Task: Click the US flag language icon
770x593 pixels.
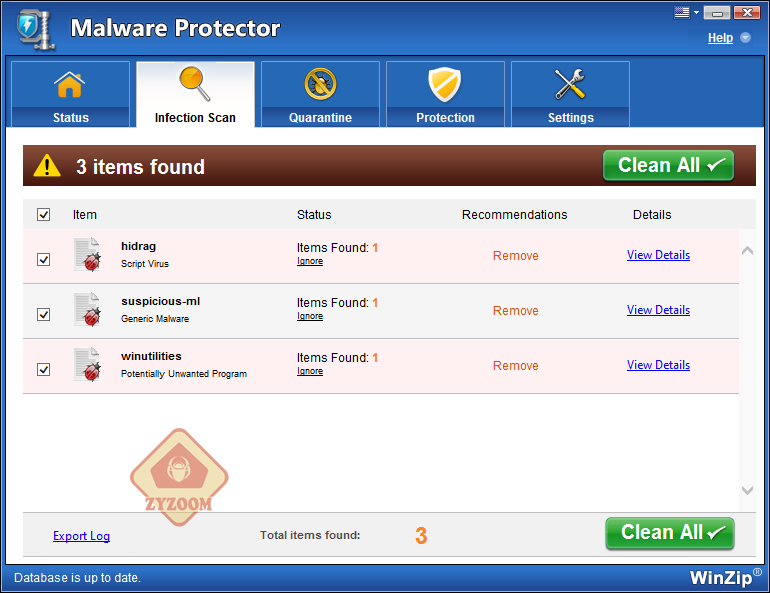Action: point(682,12)
